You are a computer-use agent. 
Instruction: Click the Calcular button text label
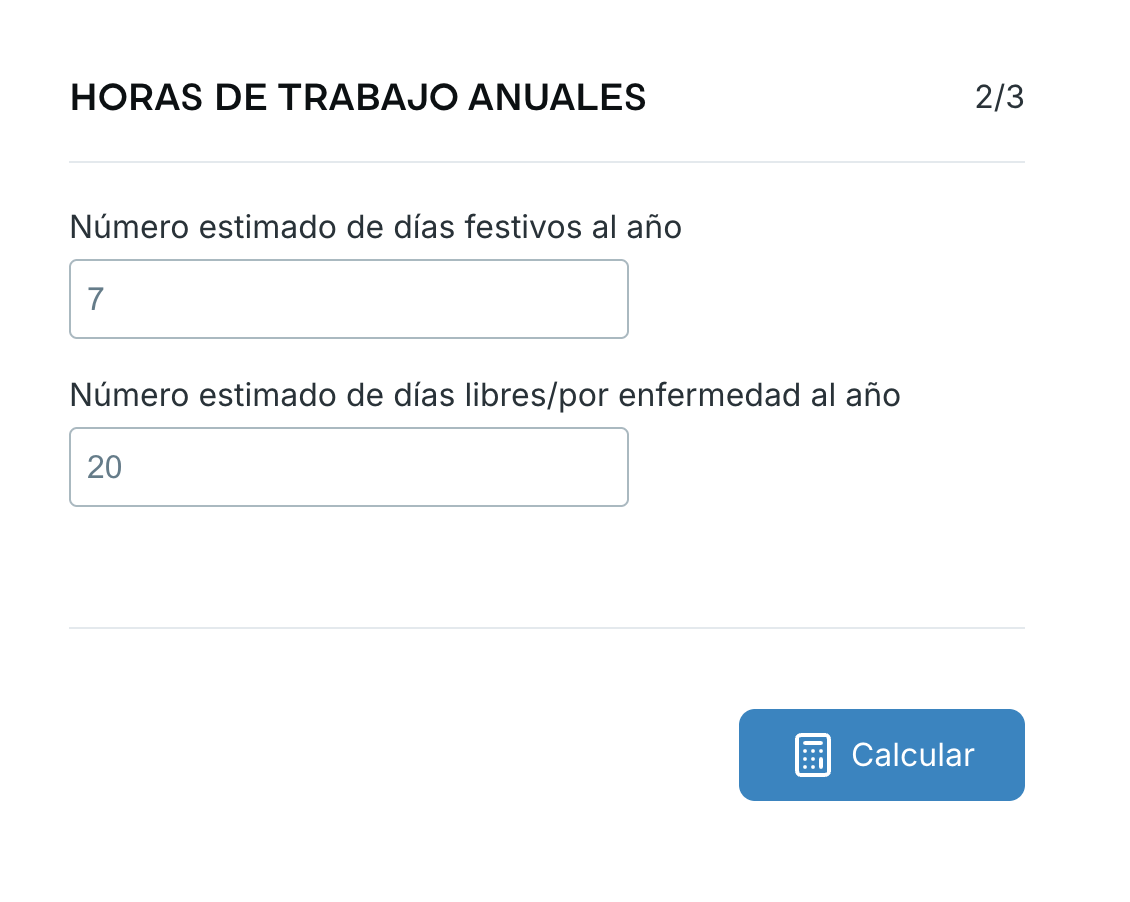pos(912,755)
